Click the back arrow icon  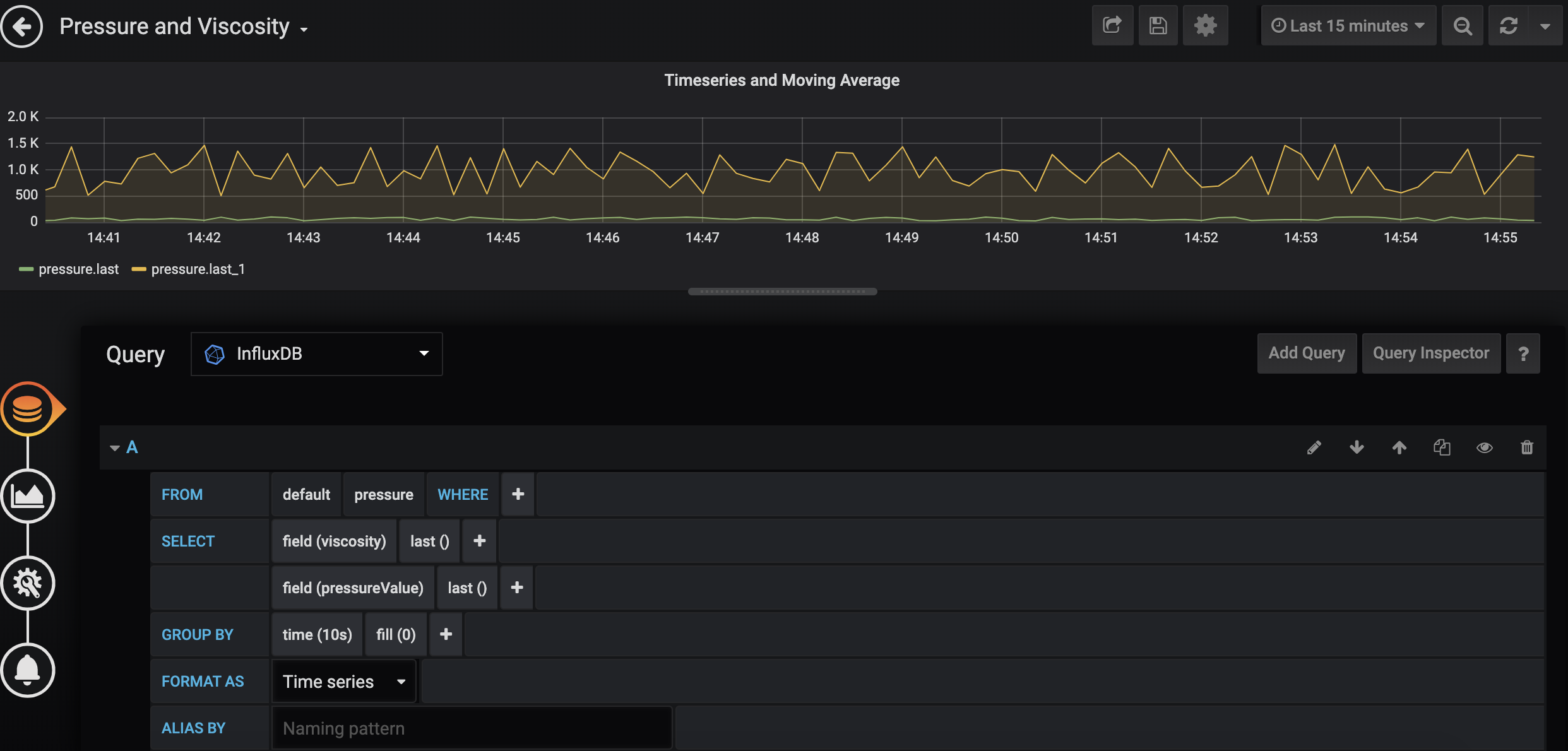coord(23,27)
